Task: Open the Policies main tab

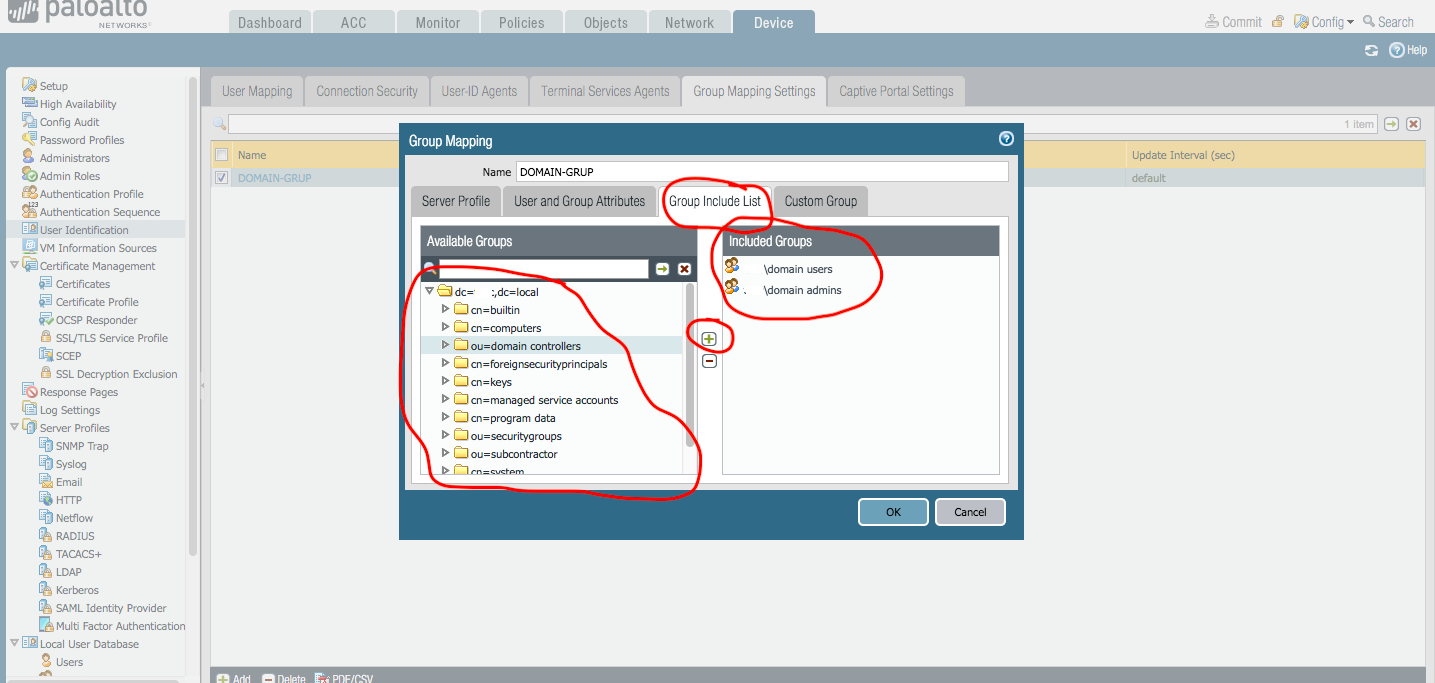Action: click(522, 22)
